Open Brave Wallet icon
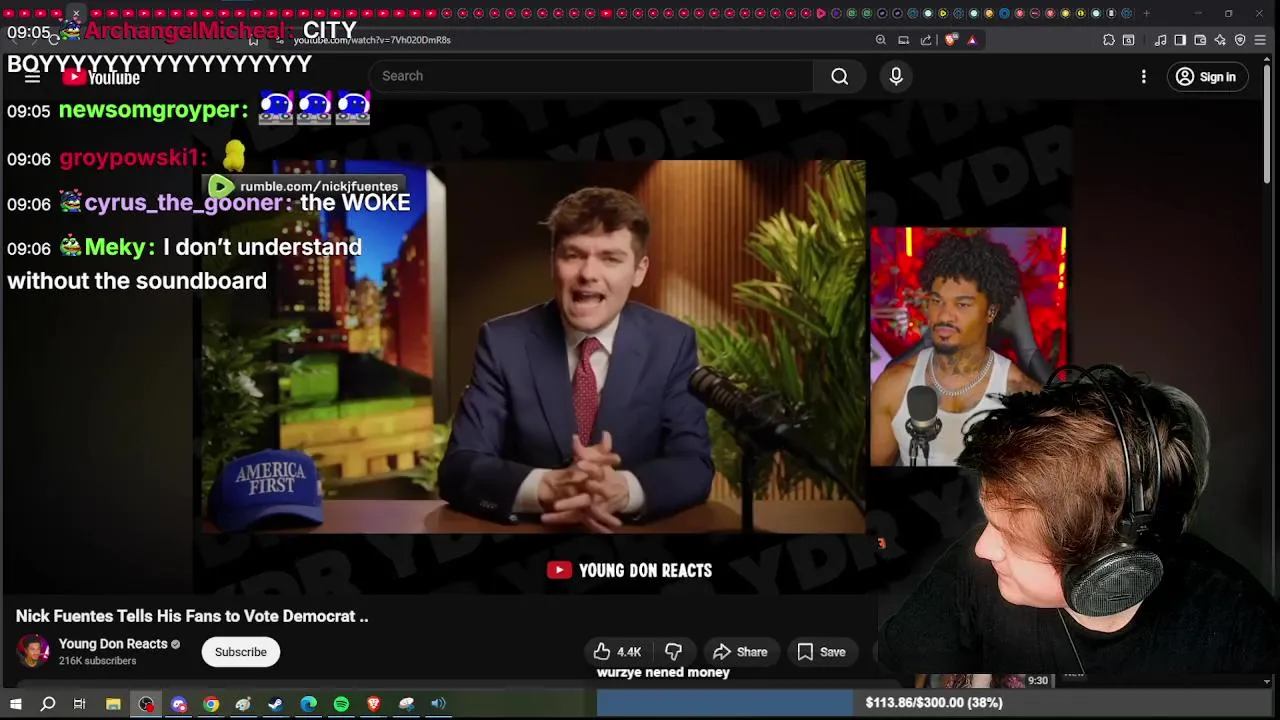 (1200, 40)
